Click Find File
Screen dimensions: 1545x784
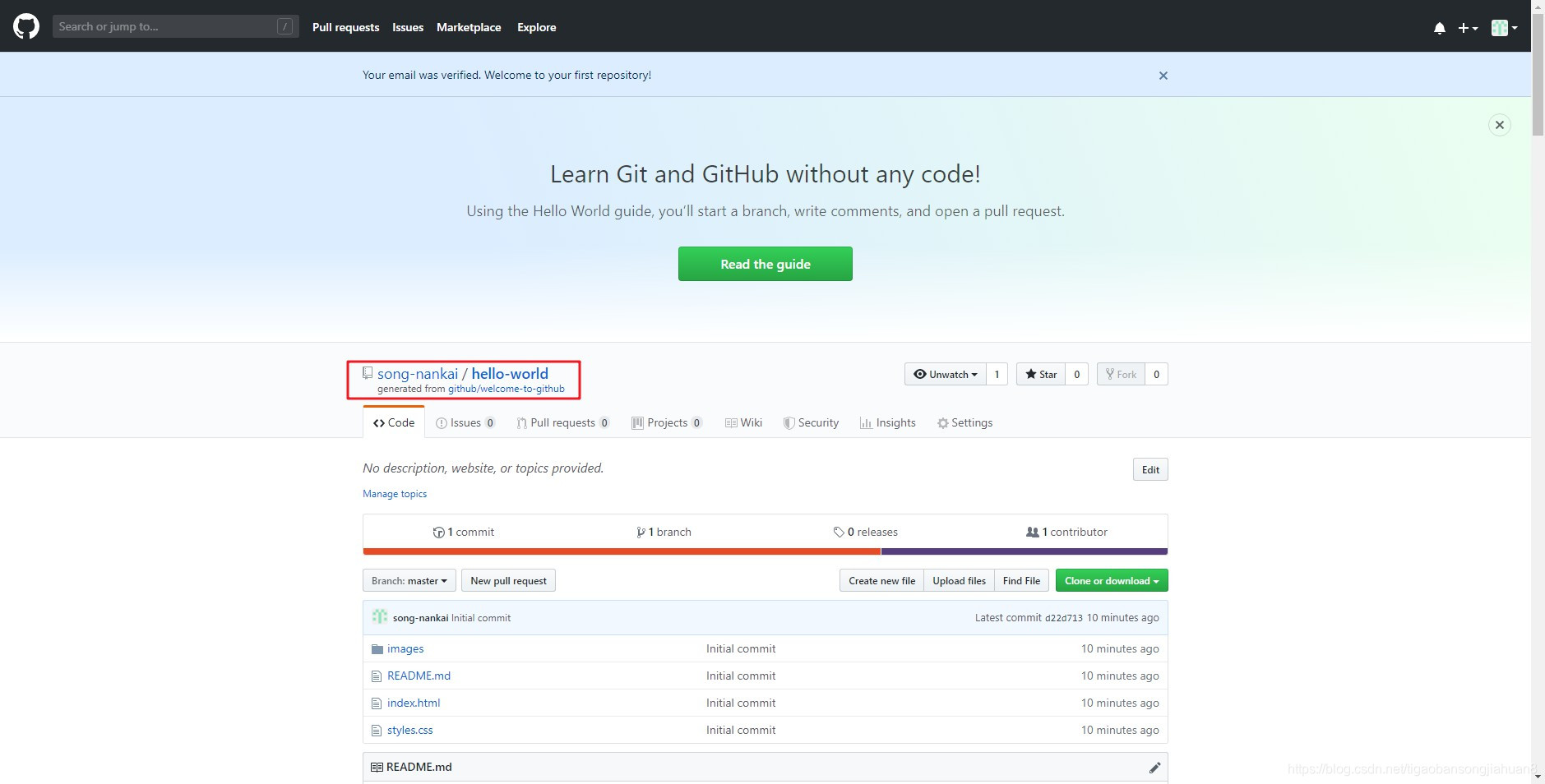pyautogui.click(x=1021, y=580)
